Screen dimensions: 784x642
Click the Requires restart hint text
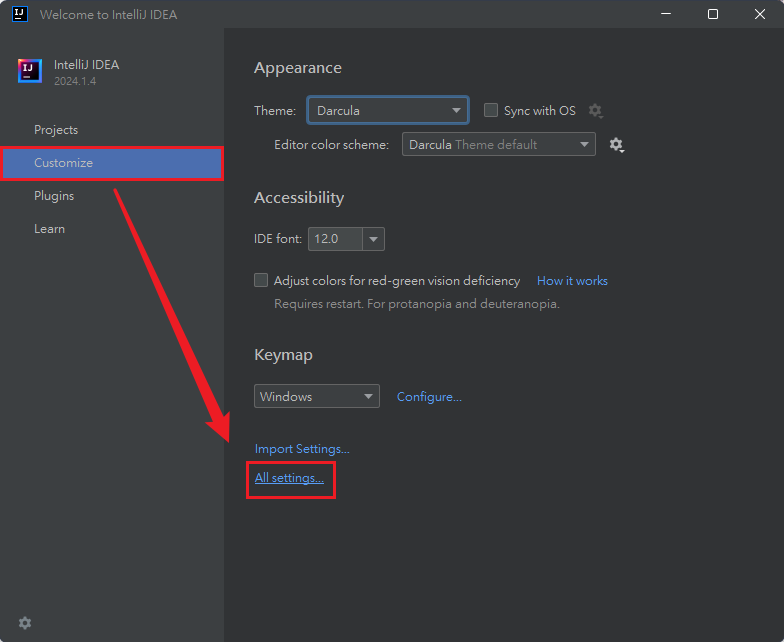[x=417, y=304]
